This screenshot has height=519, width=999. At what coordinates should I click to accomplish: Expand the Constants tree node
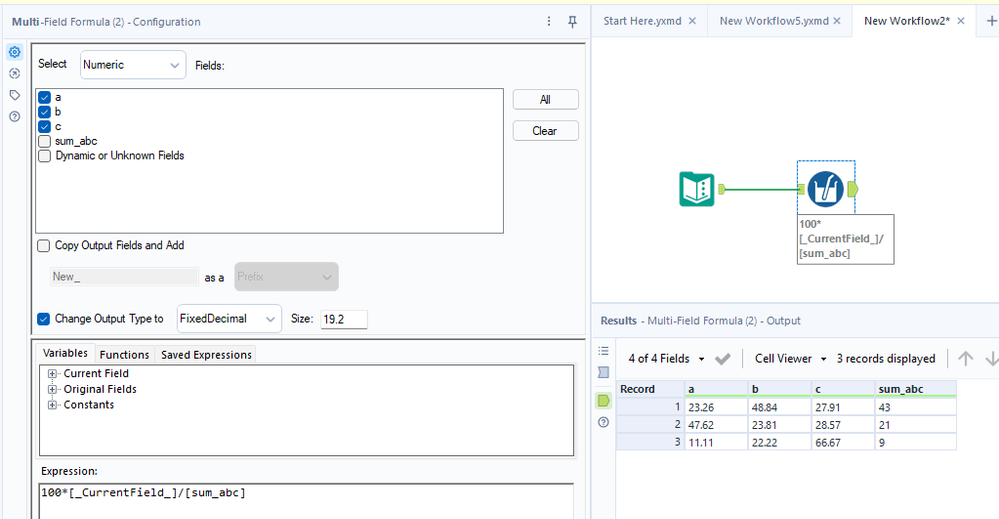[x=52, y=405]
